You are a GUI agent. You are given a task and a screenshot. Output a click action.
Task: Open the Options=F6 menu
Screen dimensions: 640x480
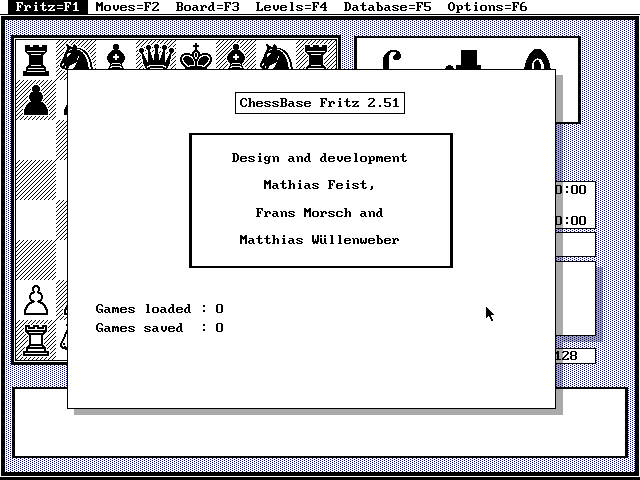pos(487,7)
